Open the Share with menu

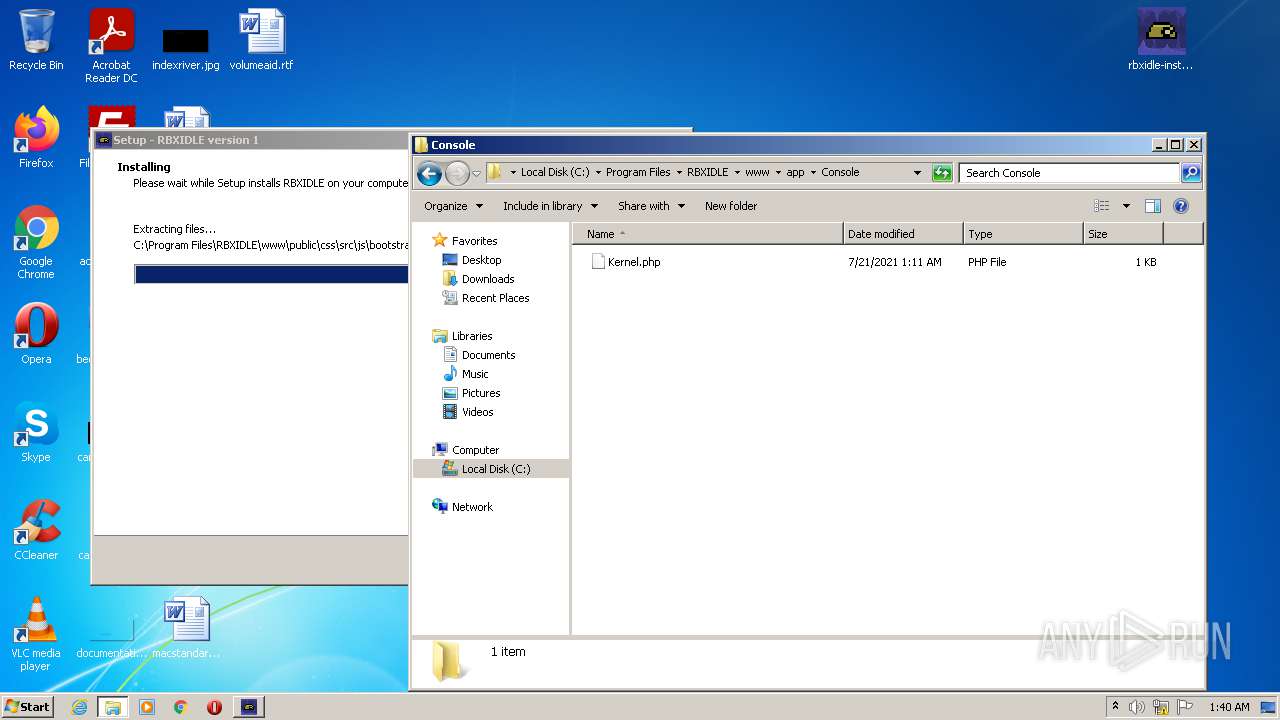651,206
